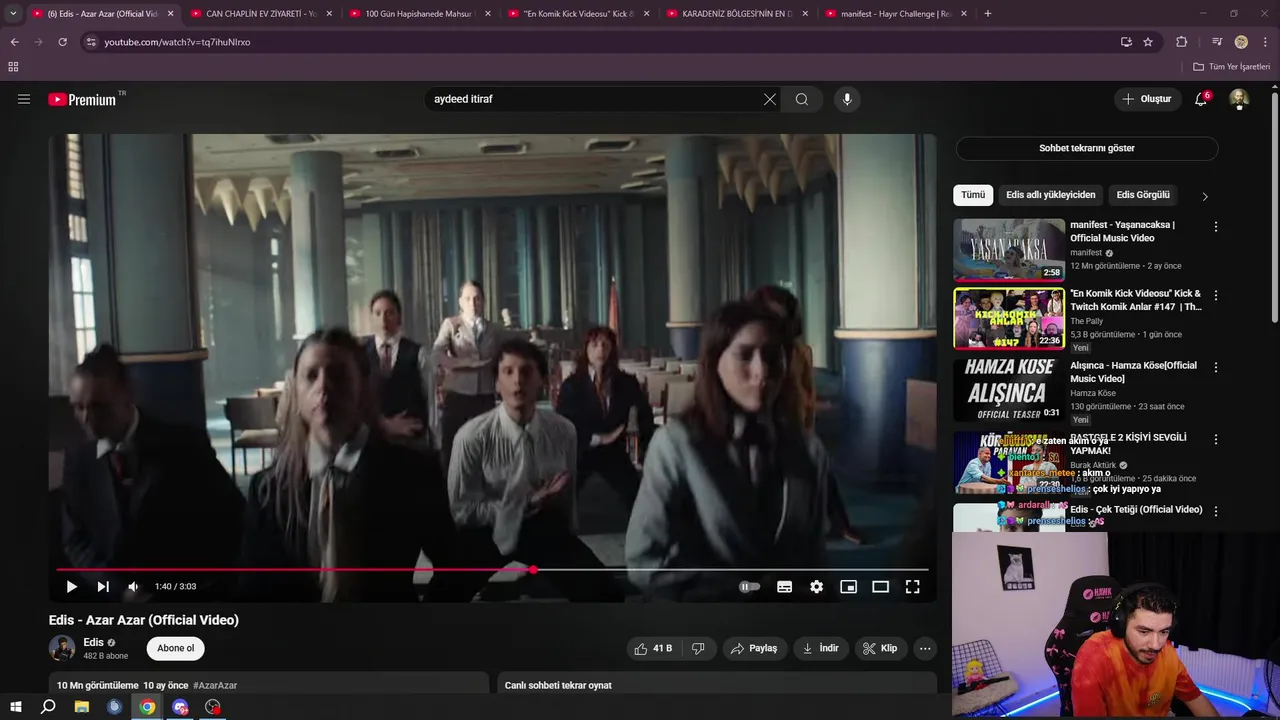Open the YouTube guide hamburger menu
The height and width of the screenshot is (720, 1280).
coord(24,99)
